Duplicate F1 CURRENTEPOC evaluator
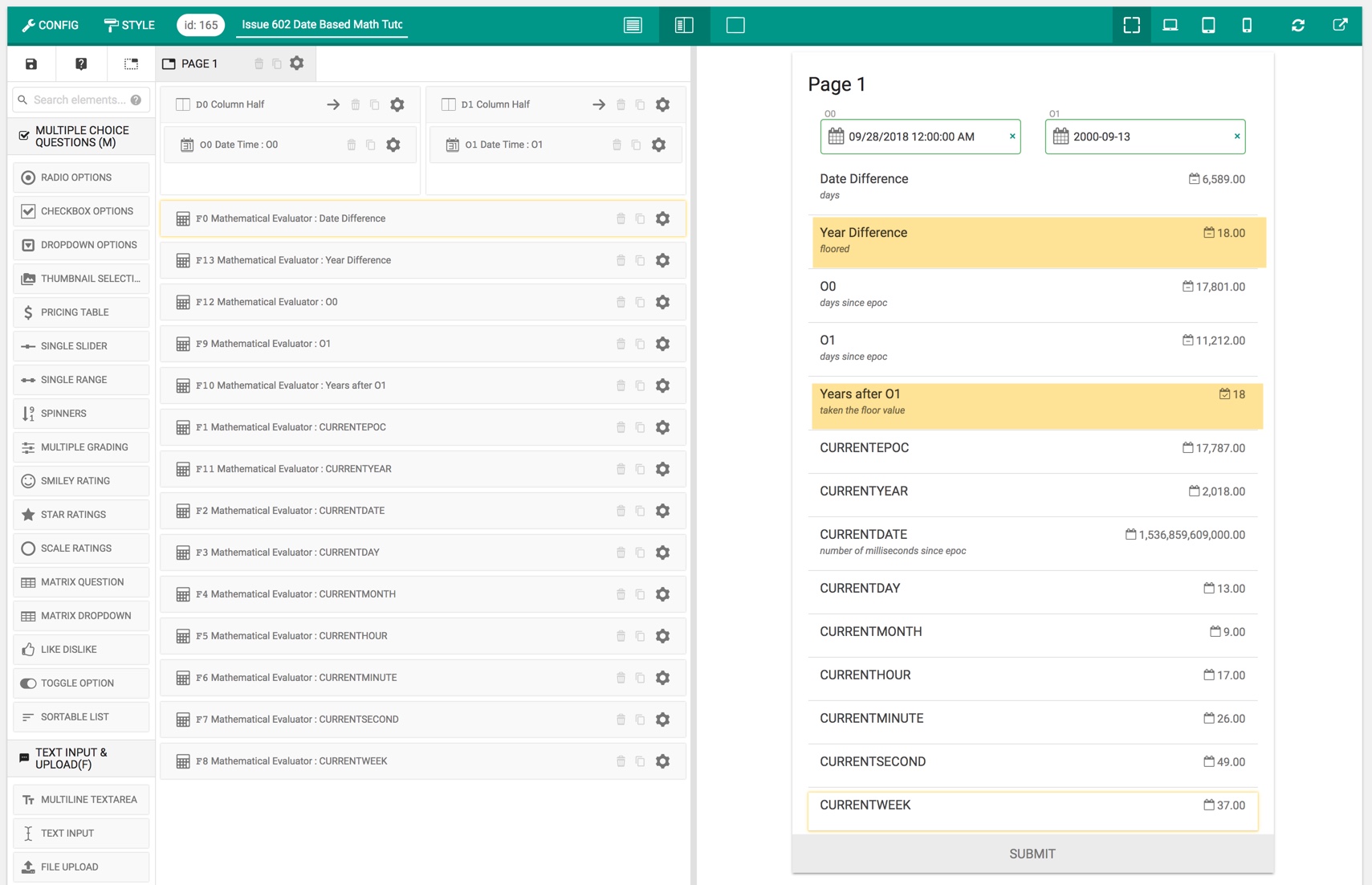Viewport: 1372px width, 885px height. coord(640,427)
